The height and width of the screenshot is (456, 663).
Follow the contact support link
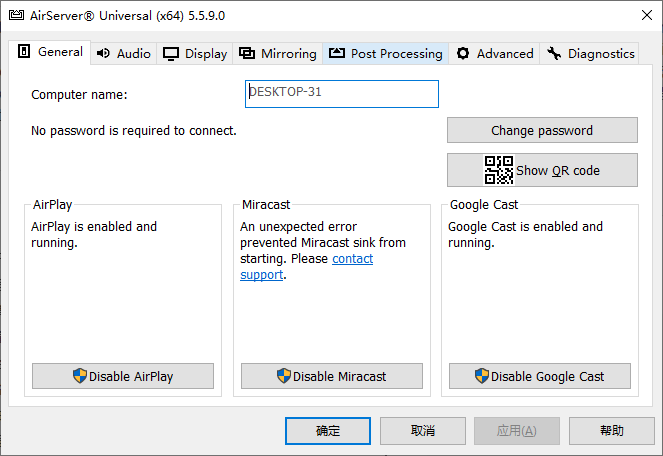[352, 258]
